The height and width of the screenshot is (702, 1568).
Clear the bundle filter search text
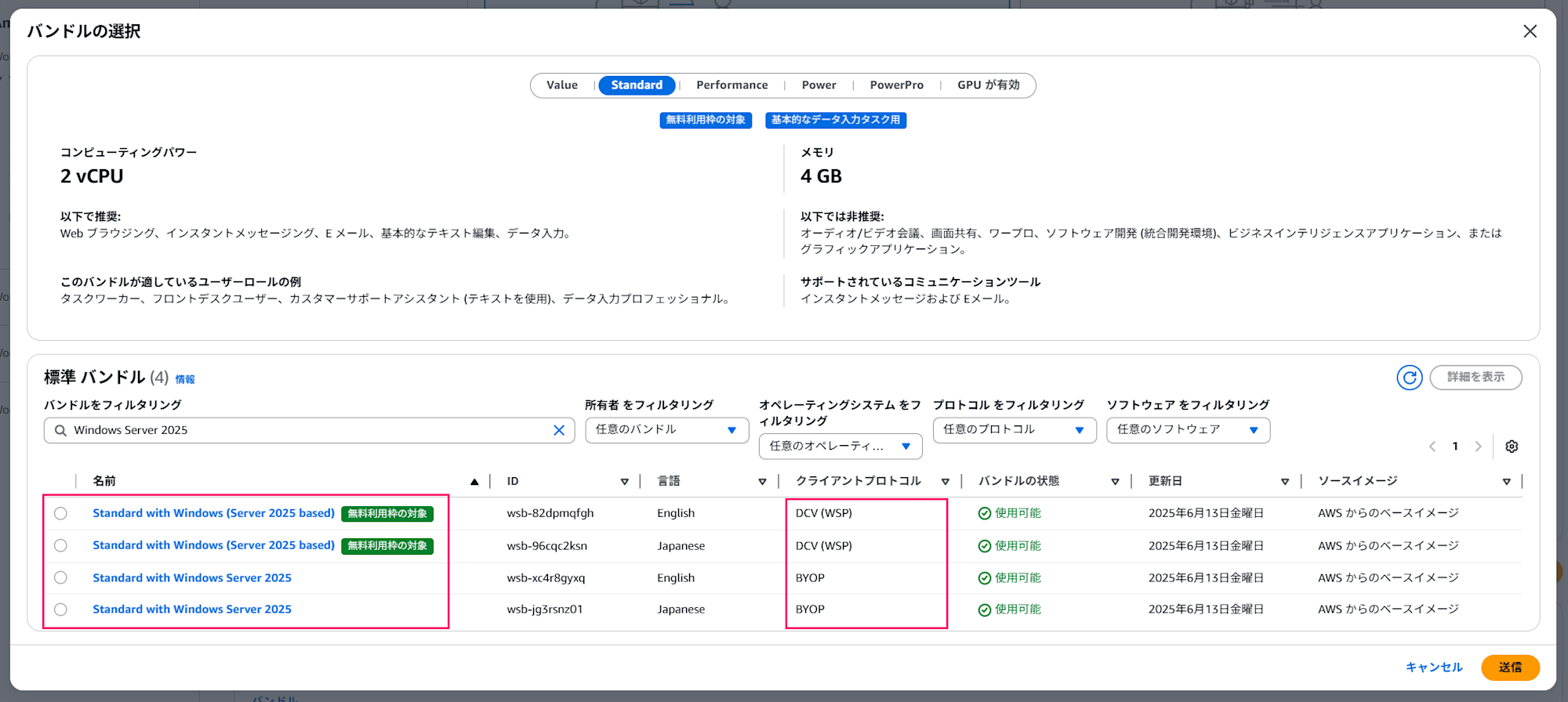559,430
